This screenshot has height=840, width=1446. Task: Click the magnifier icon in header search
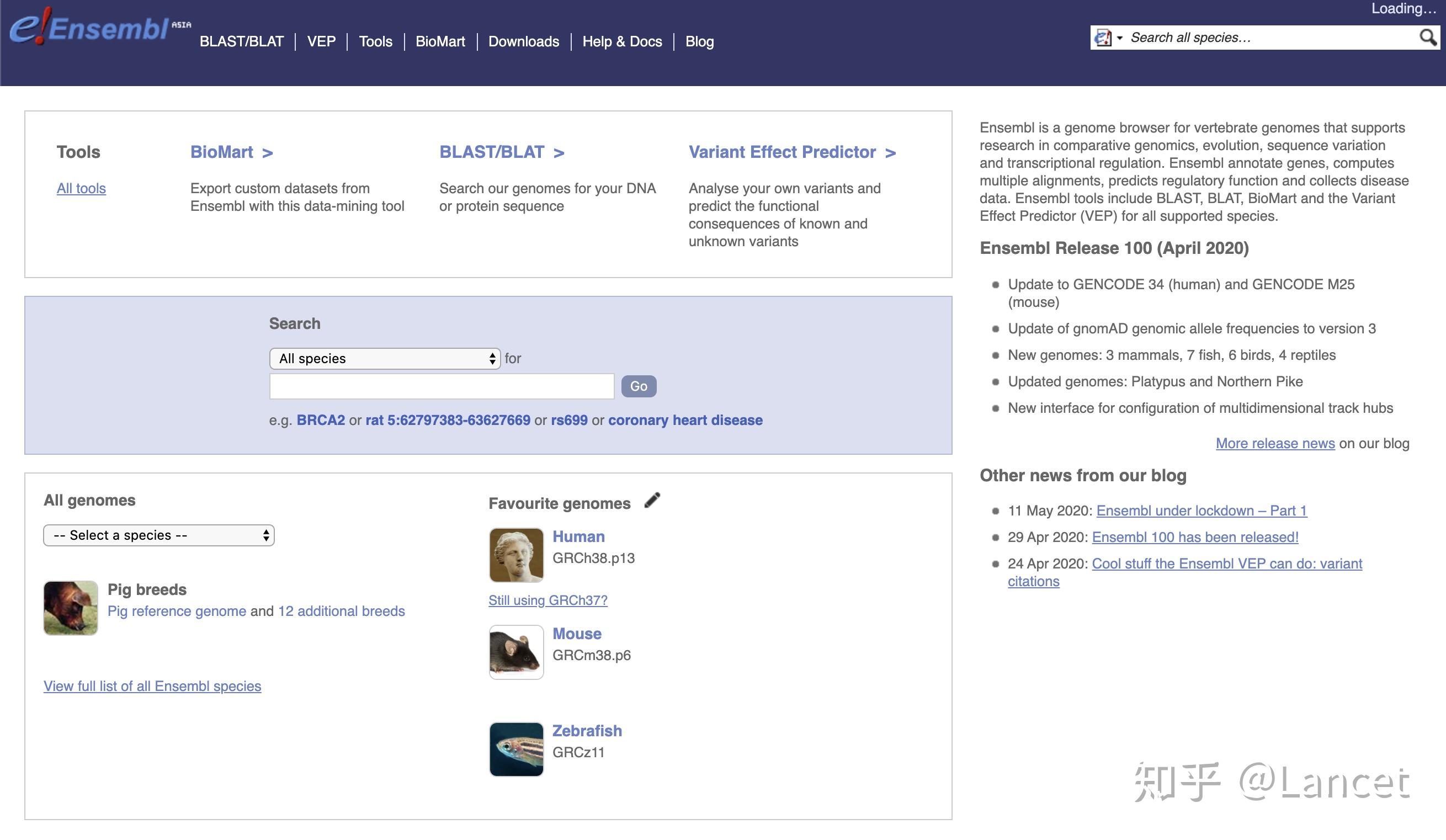(x=1428, y=38)
